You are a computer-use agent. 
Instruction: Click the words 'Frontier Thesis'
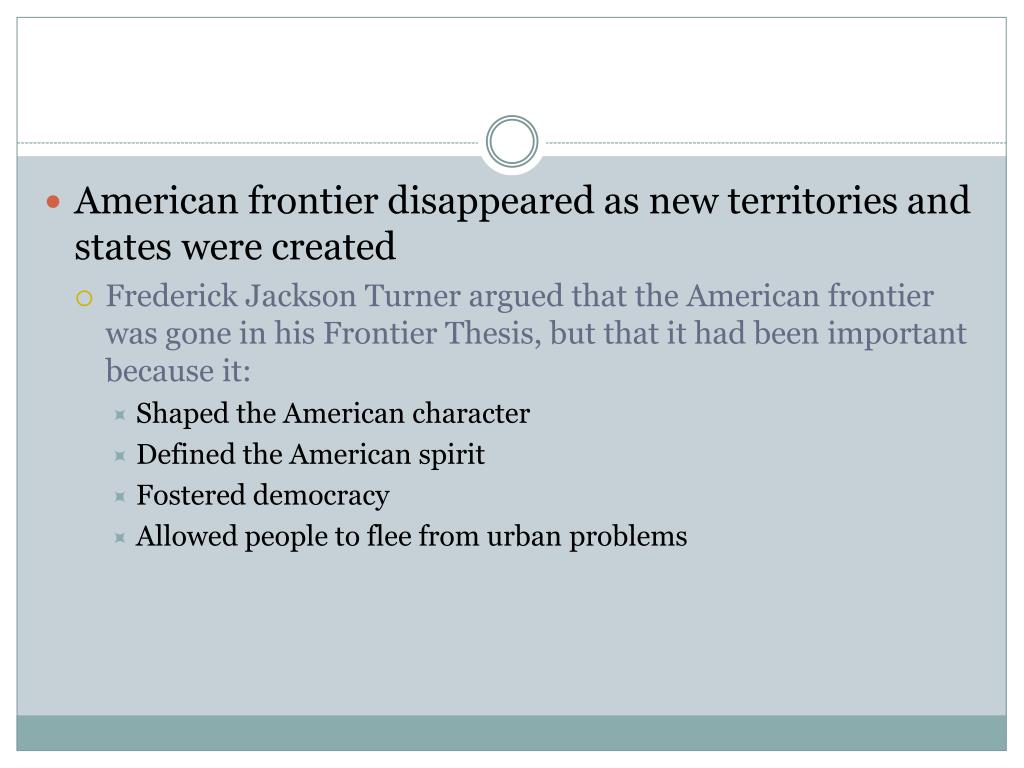[x=432, y=334]
